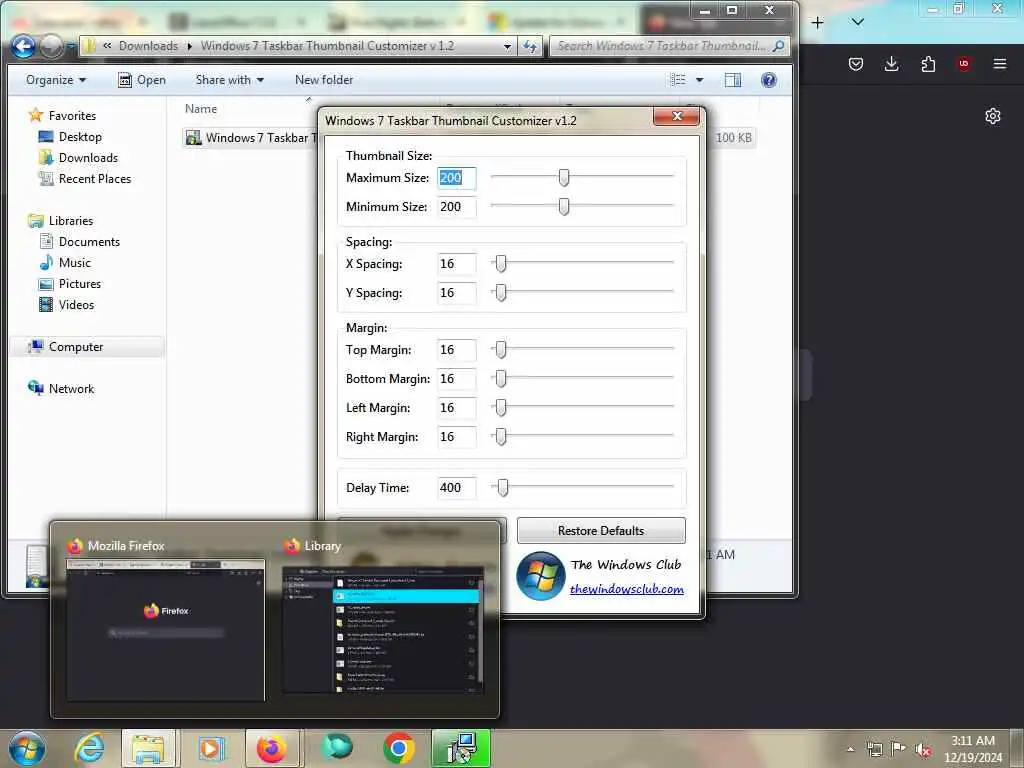Click the Y Spacing slider handle
The height and width of the screenshot is (768, 1024).
pyautogui.click(x=500, y=293)
